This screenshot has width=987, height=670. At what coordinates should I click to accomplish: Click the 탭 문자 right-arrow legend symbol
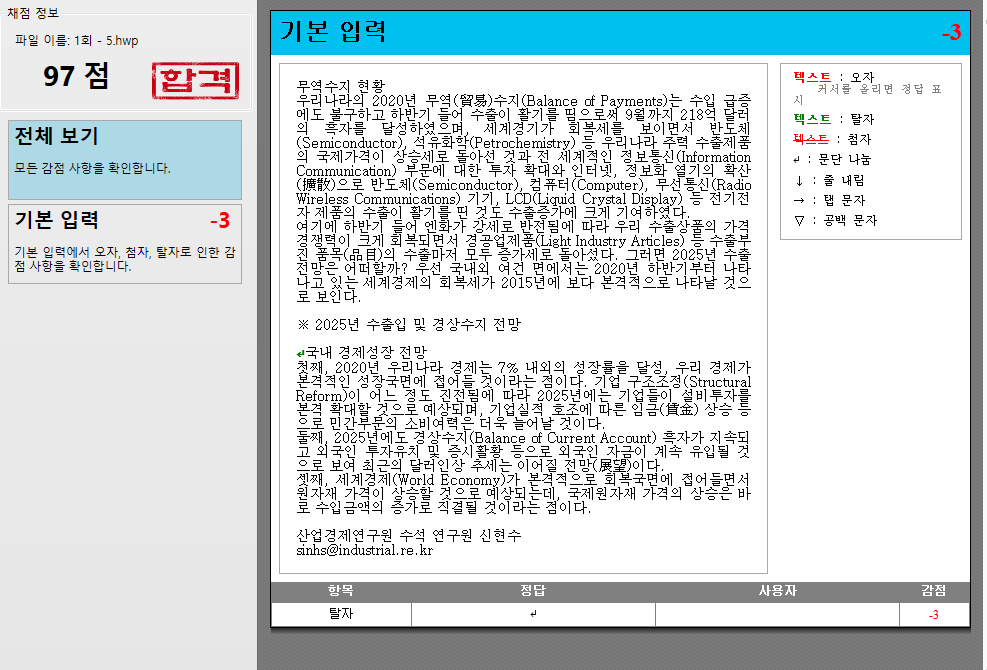[x=798, y=200]
